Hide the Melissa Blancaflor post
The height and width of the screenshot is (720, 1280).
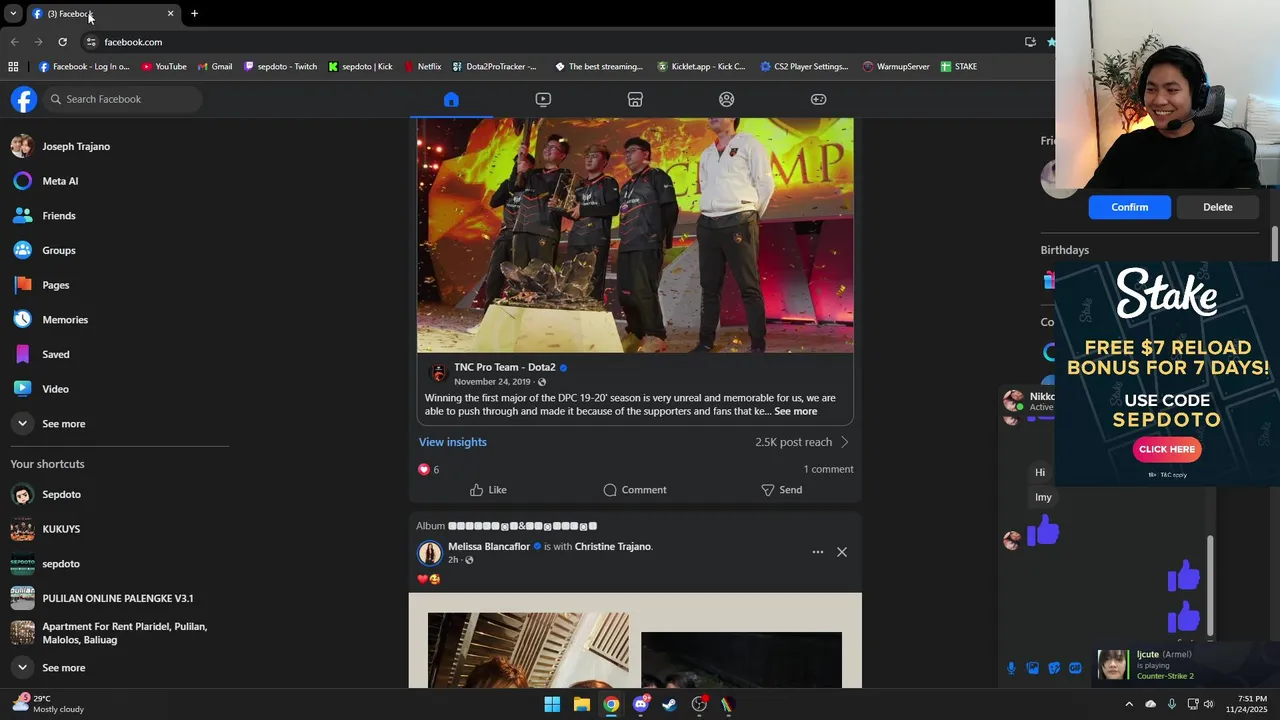pyautogui.click(x=842, y=552)
